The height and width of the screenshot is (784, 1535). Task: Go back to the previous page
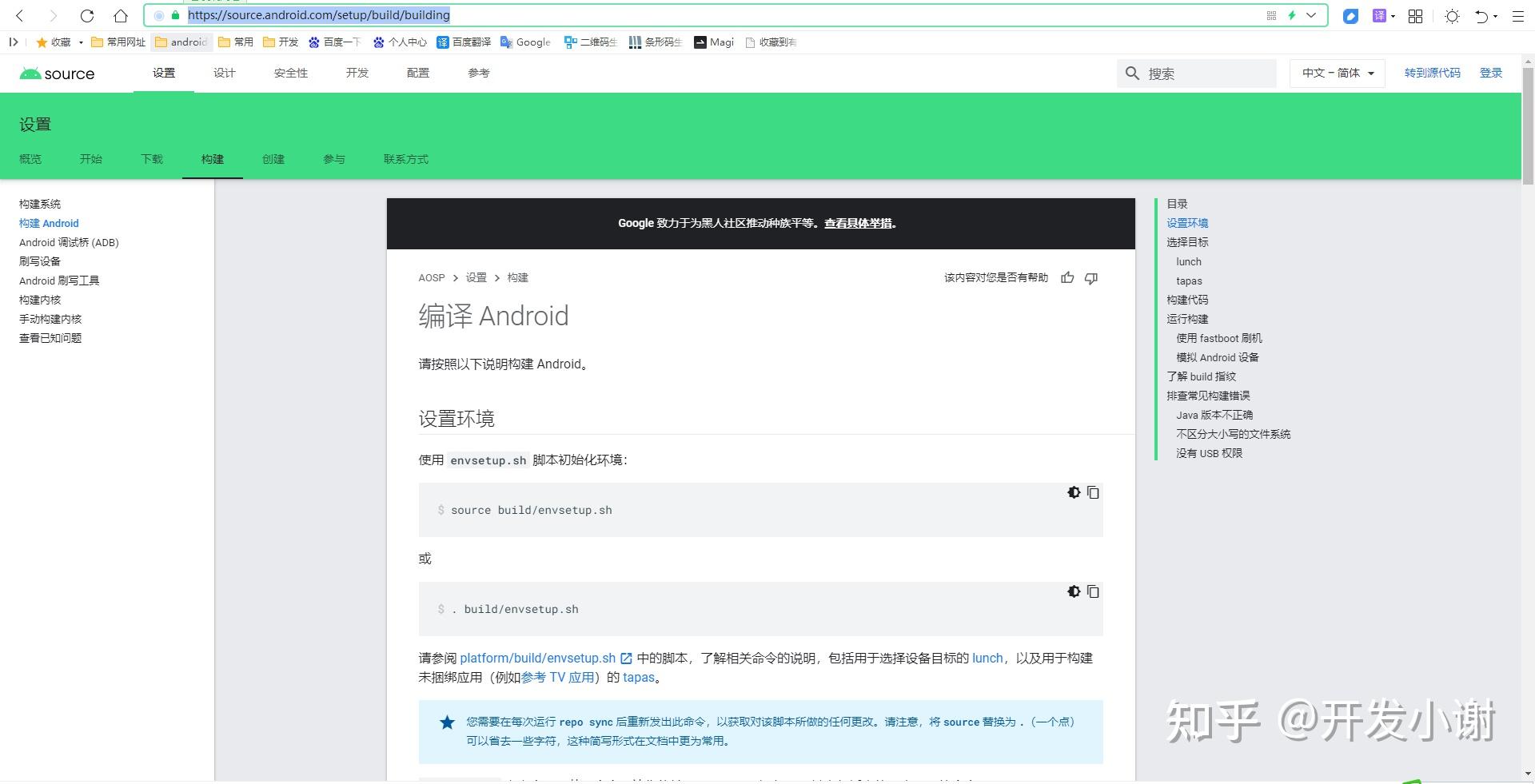[x=18, y=15]
